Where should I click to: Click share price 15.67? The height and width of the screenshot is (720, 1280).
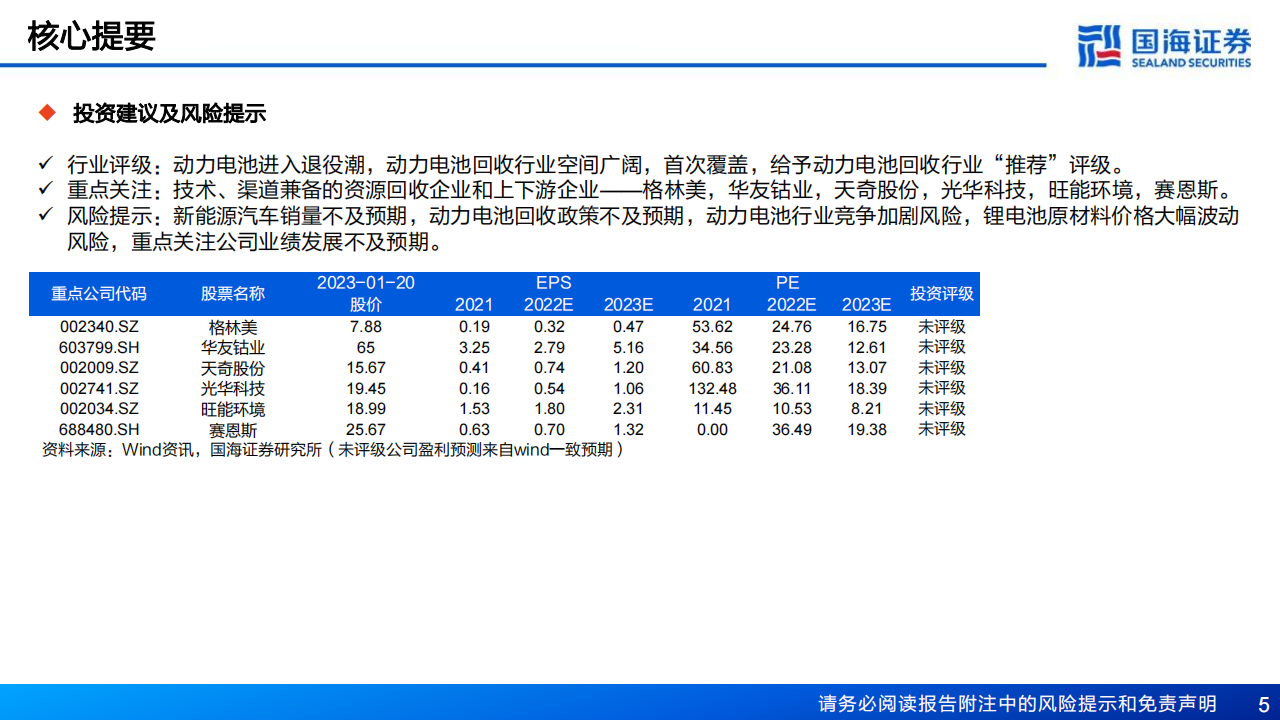click(x=366, y=368)
